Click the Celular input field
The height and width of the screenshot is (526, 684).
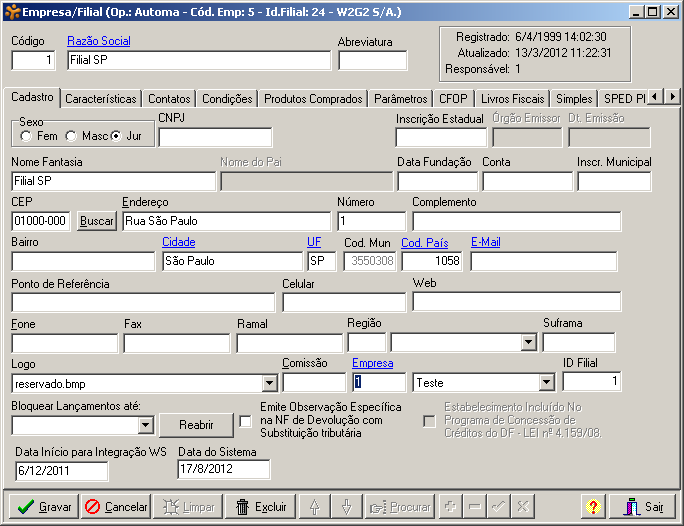(x=344, y=302)
